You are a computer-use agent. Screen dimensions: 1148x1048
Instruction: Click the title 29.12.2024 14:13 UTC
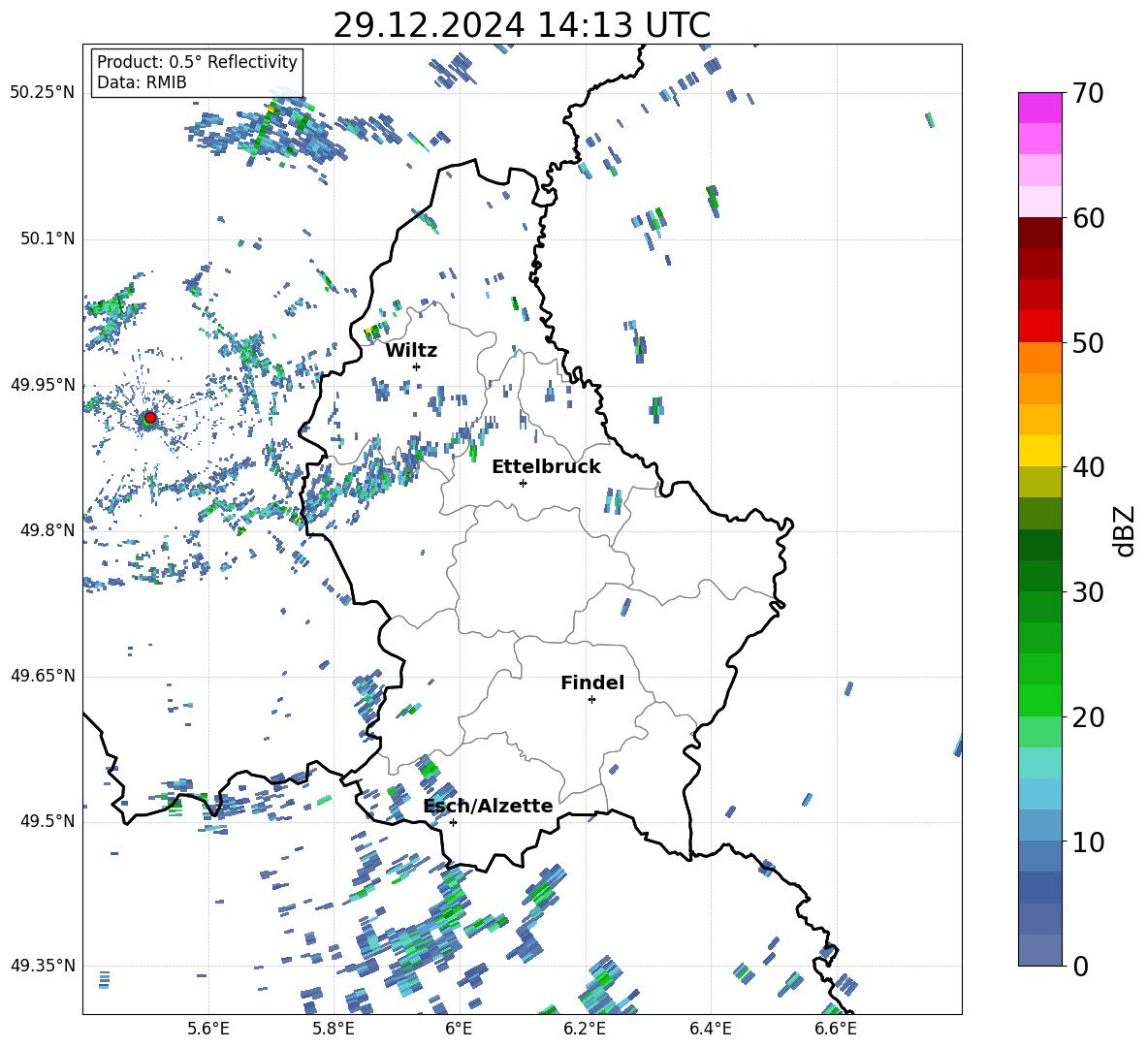[522, 25]
